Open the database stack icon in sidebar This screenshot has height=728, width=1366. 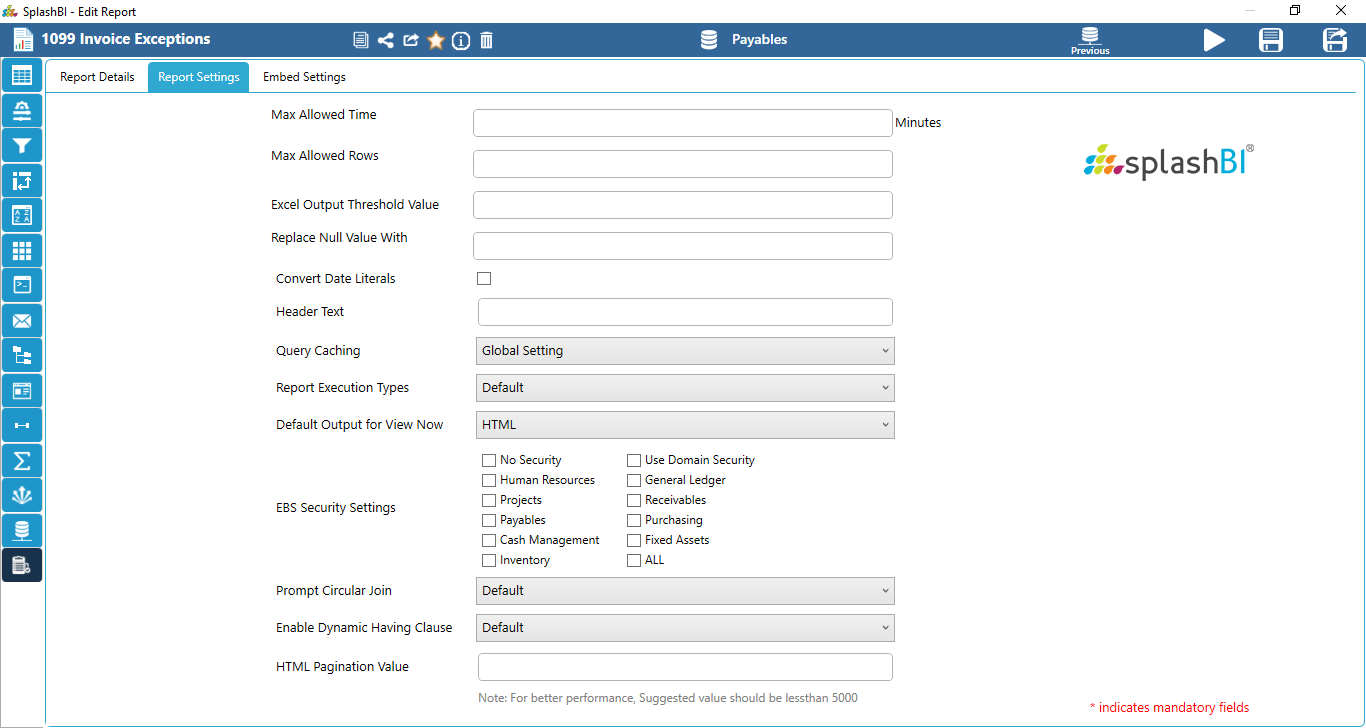coord(22,530)
